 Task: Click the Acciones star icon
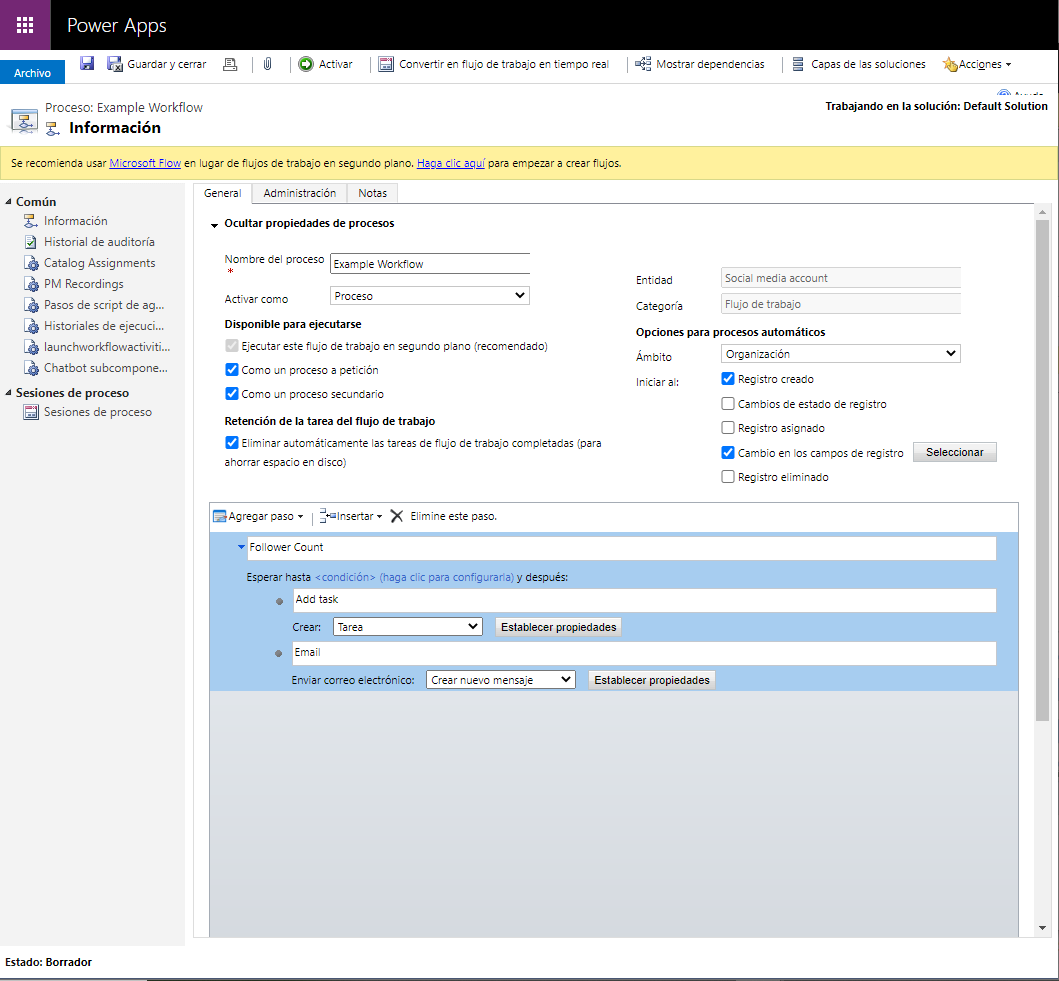(950, 65)
